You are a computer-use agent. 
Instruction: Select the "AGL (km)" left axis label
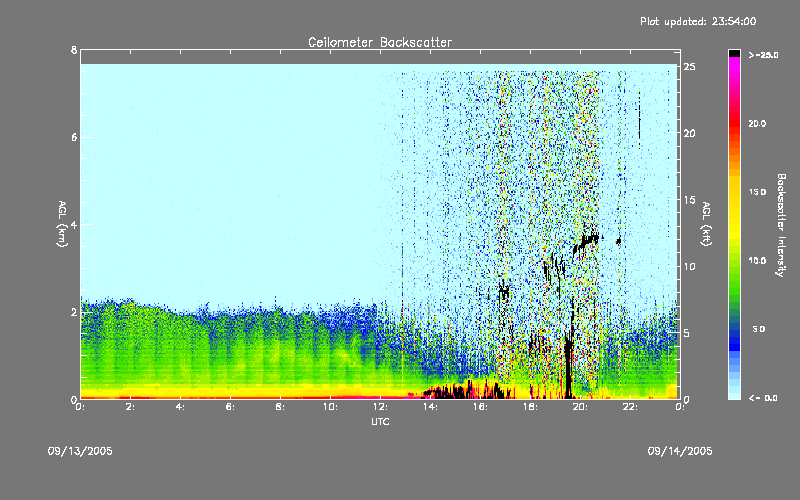pyautogui.click(x=62, y=224)
